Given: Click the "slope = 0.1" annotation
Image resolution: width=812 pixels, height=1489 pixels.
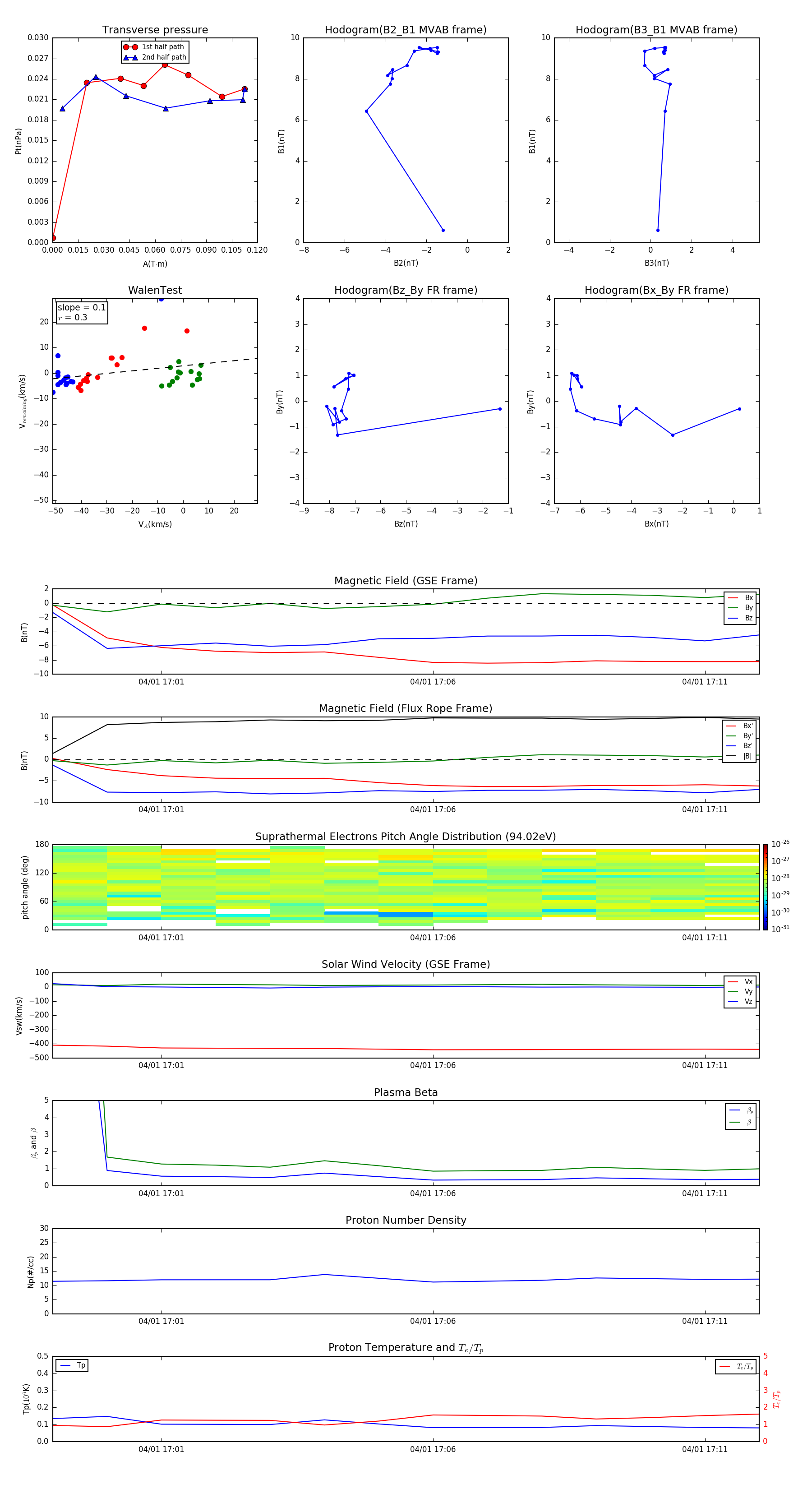Looking at the screenshot, I should coord(82,308).
